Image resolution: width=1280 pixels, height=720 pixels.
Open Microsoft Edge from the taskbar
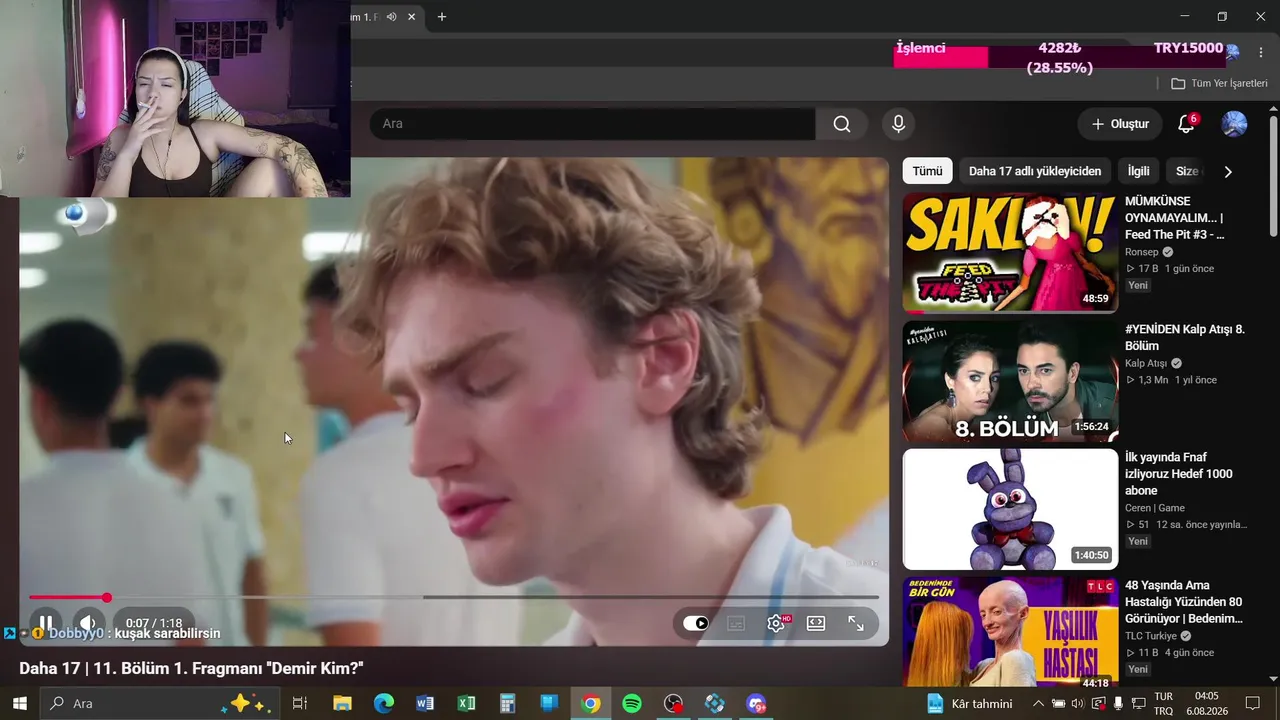click(x=384, y=703)
